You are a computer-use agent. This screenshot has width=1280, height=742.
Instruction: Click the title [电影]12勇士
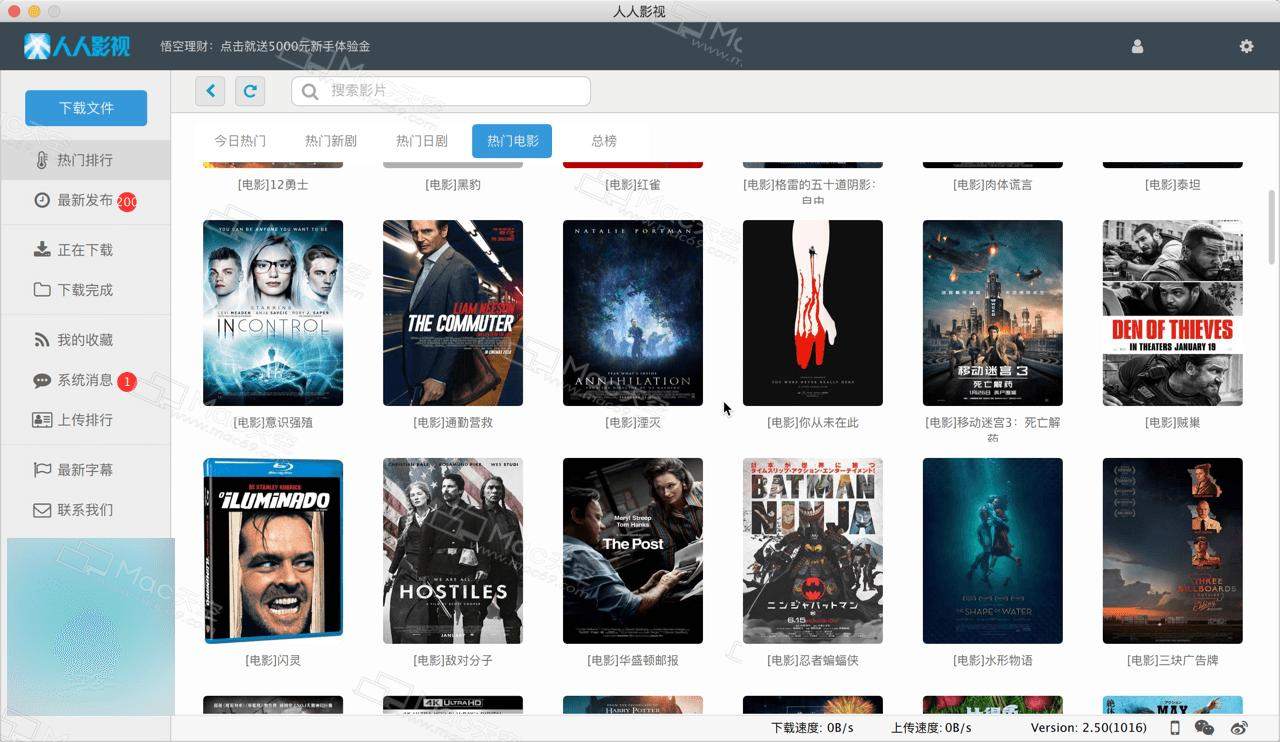click(273, 185)
